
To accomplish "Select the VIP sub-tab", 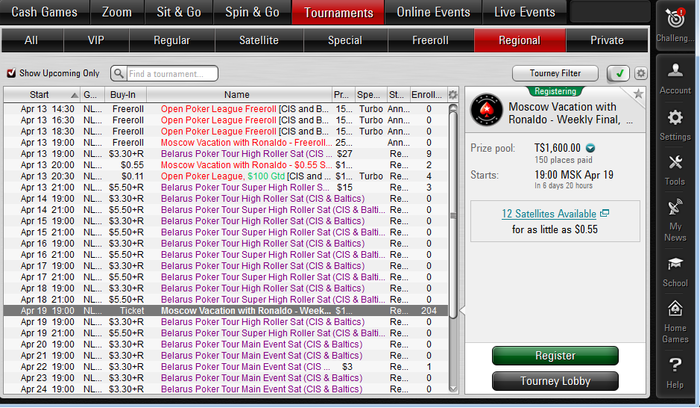I will (x=96, y=40).
